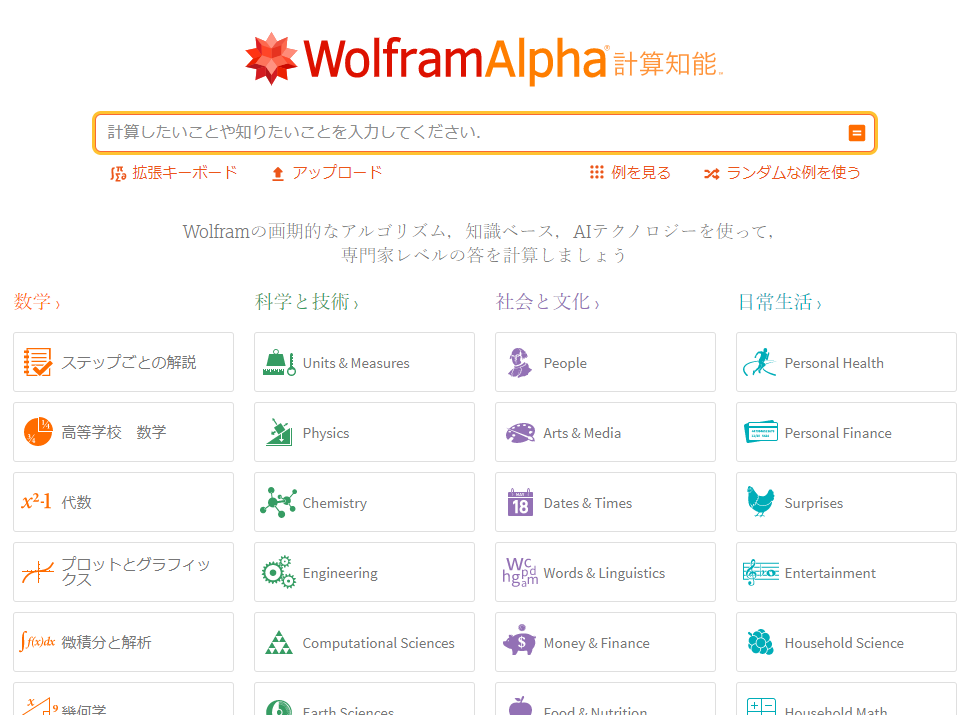
Task: Click the Dates & Times calendar icon
Action: [520, 503]
